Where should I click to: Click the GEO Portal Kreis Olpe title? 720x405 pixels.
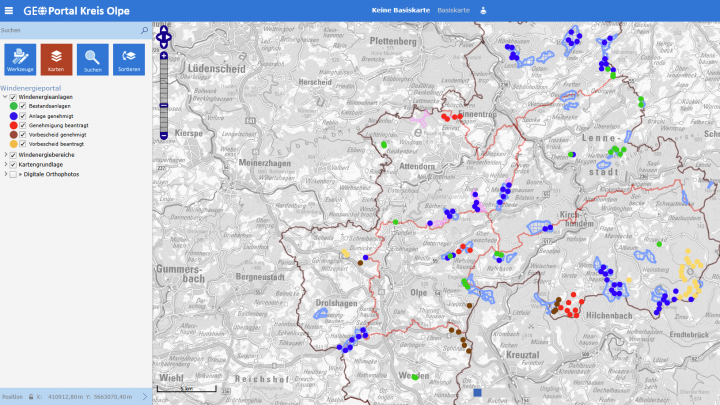(x=76, y=11)
